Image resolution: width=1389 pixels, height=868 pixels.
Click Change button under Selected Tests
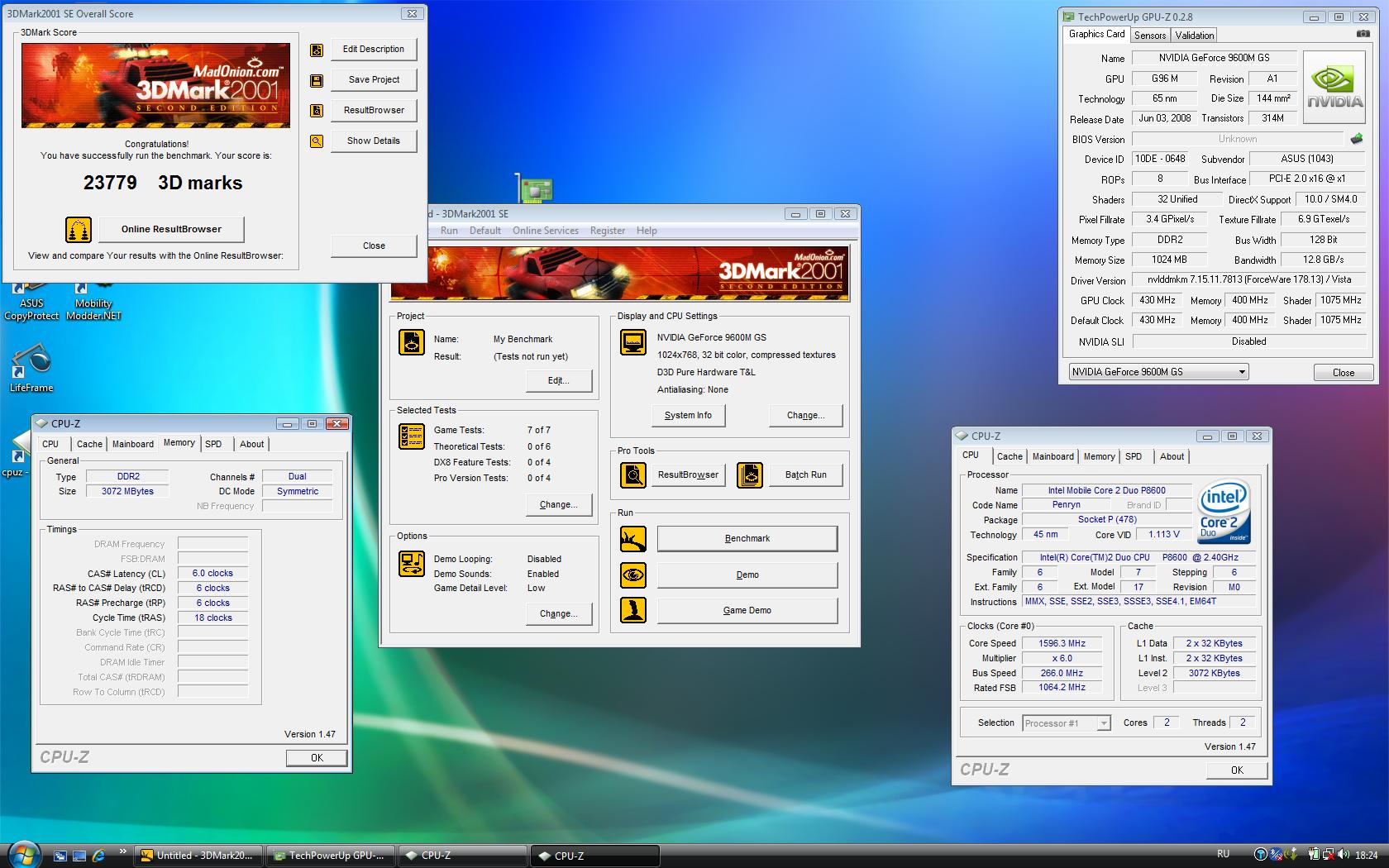pyautogui.click(x=559, y=505)
